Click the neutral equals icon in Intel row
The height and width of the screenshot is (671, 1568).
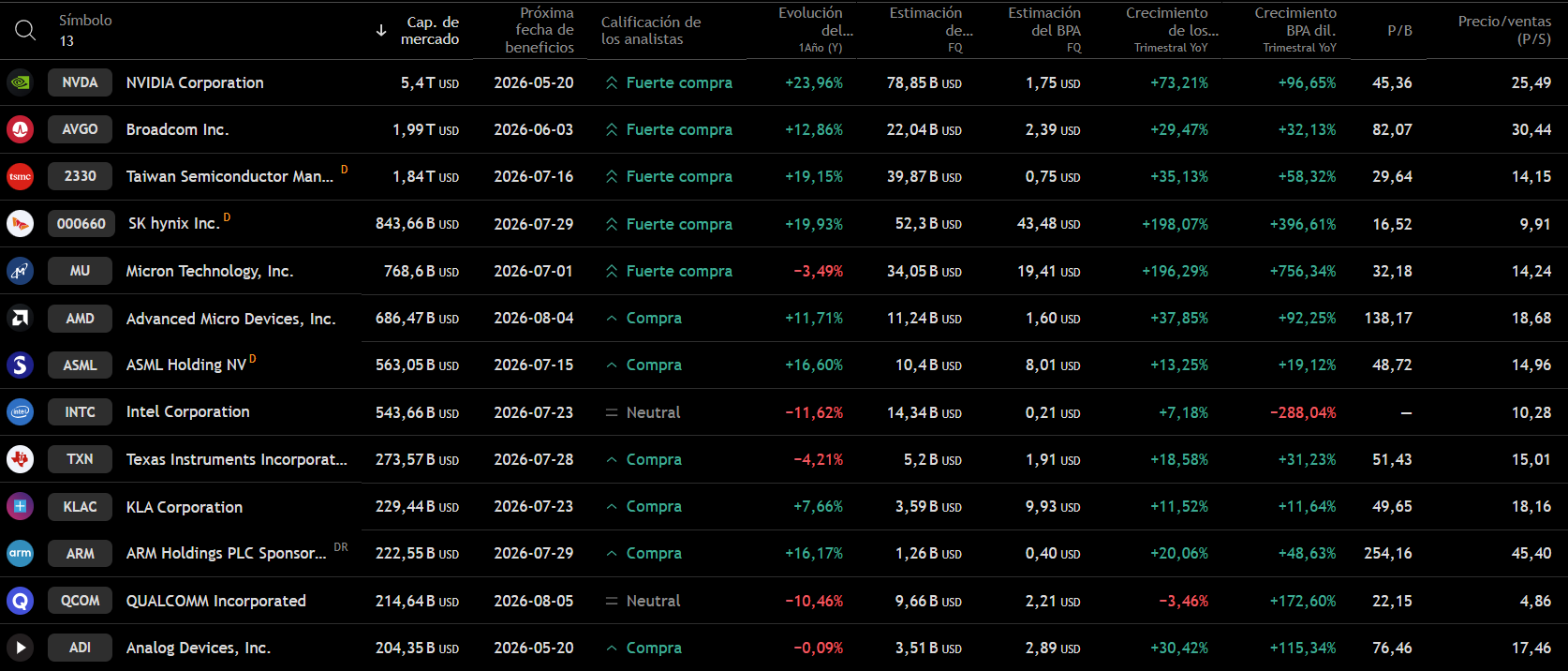point(612,412)
